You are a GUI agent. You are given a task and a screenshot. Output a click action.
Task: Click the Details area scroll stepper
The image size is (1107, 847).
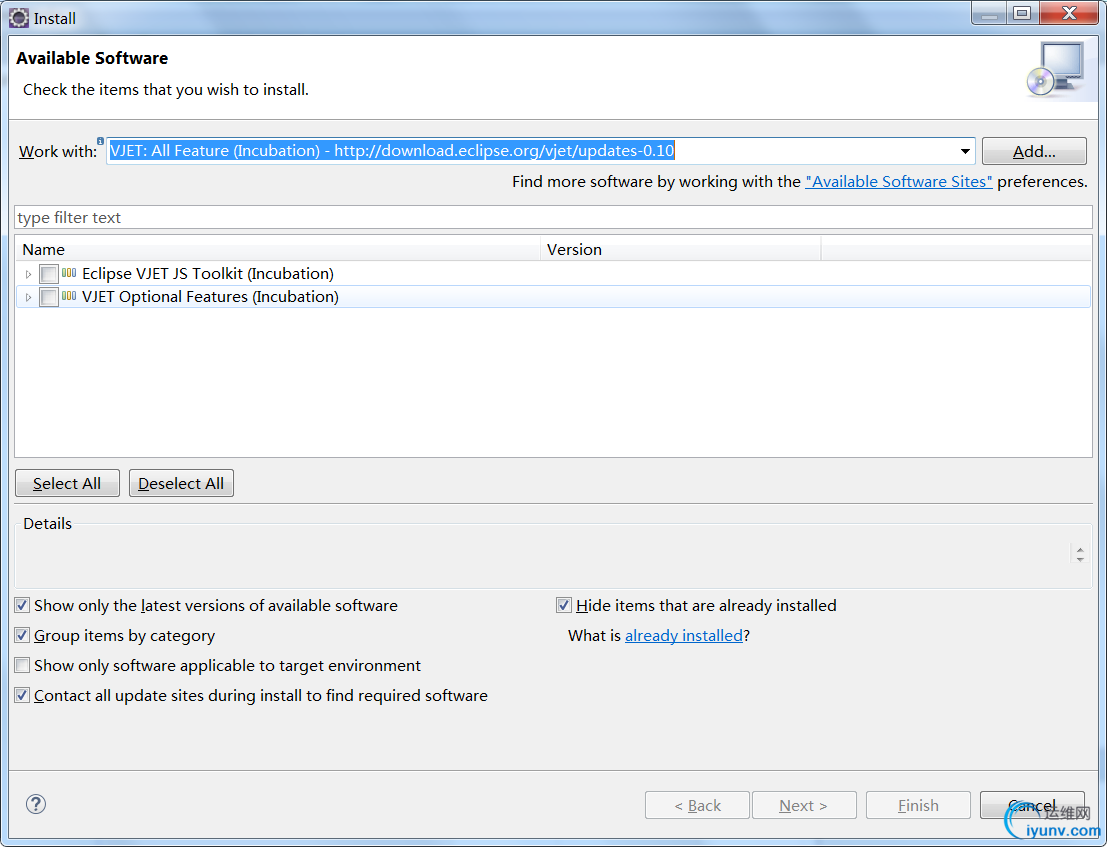click(1080, 554)
